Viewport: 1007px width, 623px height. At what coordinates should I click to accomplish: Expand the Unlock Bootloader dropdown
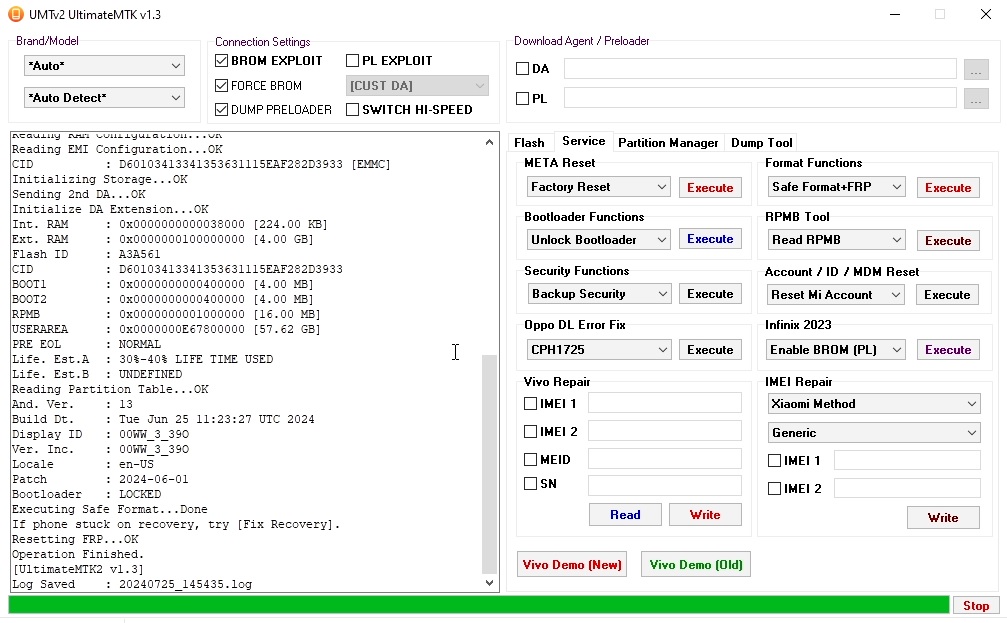pyautogui.click(x=599, y=240)
